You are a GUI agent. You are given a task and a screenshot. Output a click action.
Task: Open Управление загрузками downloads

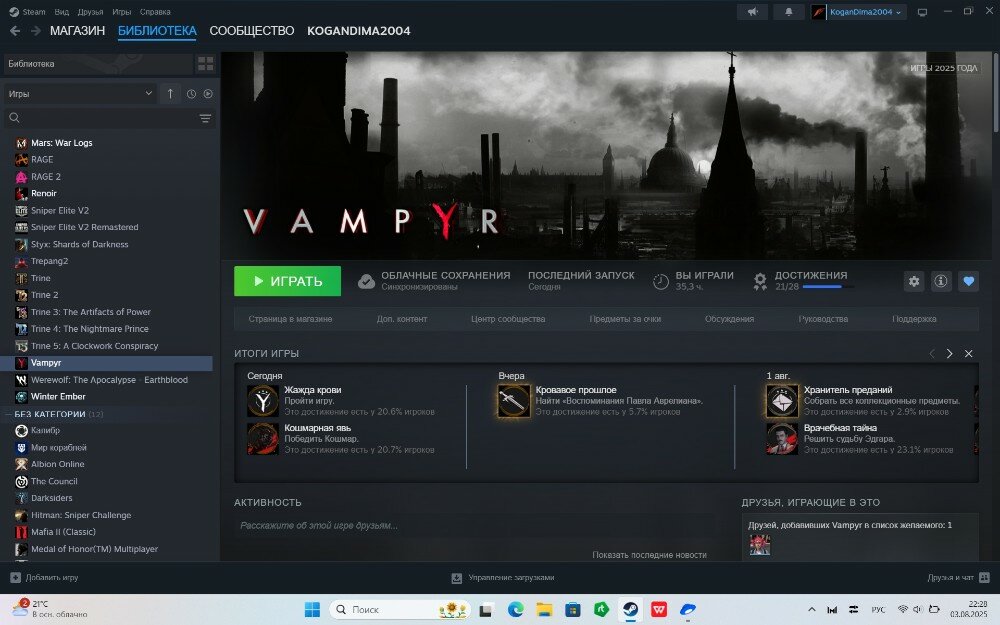tap(503, 578)
